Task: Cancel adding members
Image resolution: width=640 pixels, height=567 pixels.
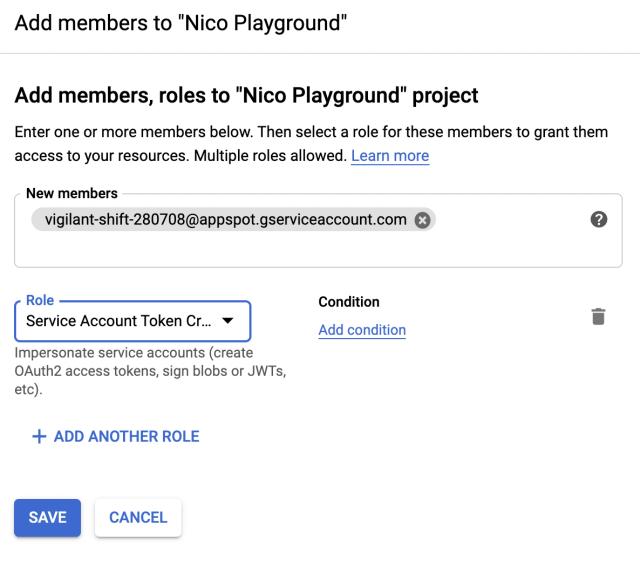Action: (x=138, y=517)
